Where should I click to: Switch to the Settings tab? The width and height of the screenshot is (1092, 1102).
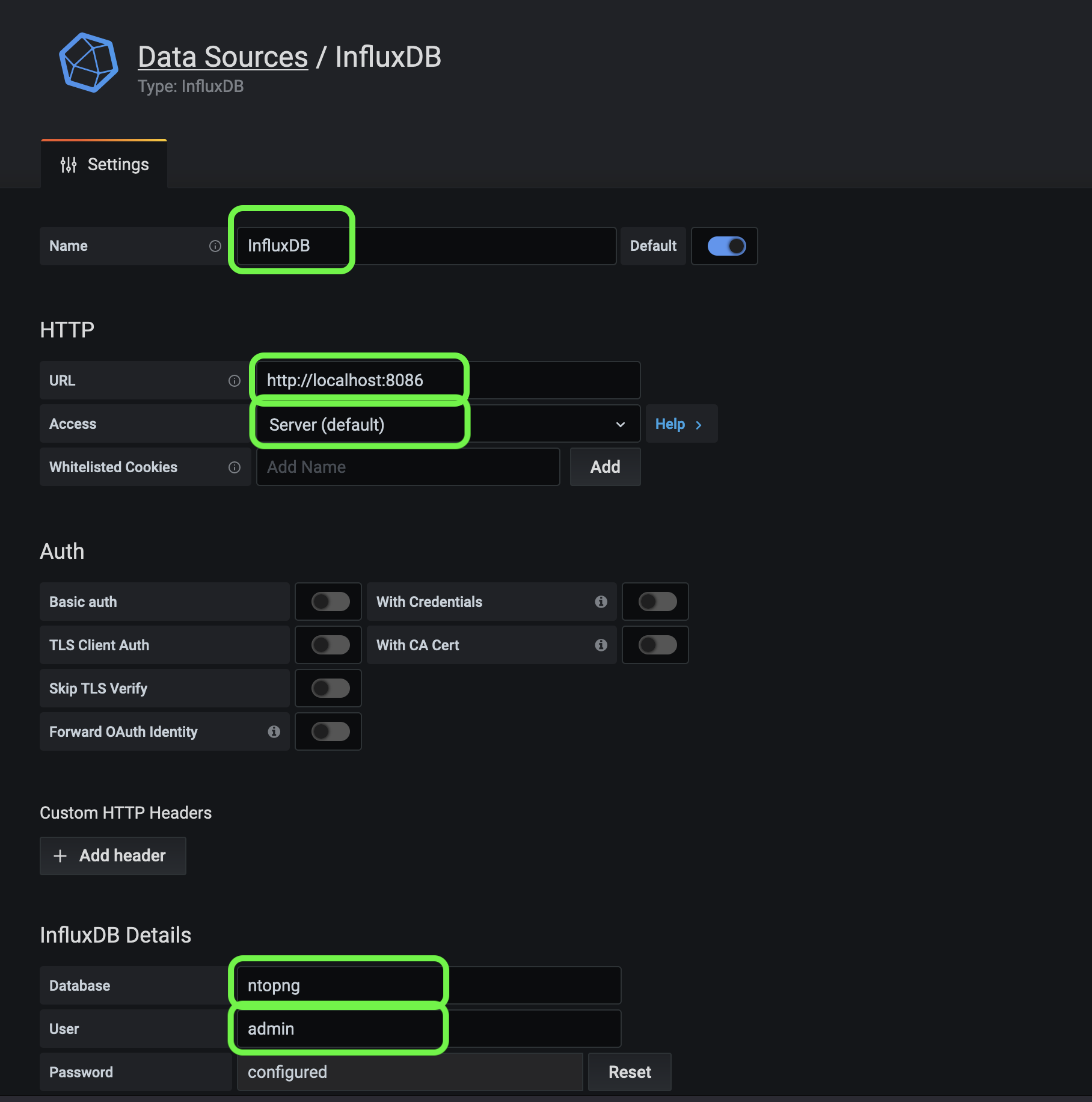104,164
